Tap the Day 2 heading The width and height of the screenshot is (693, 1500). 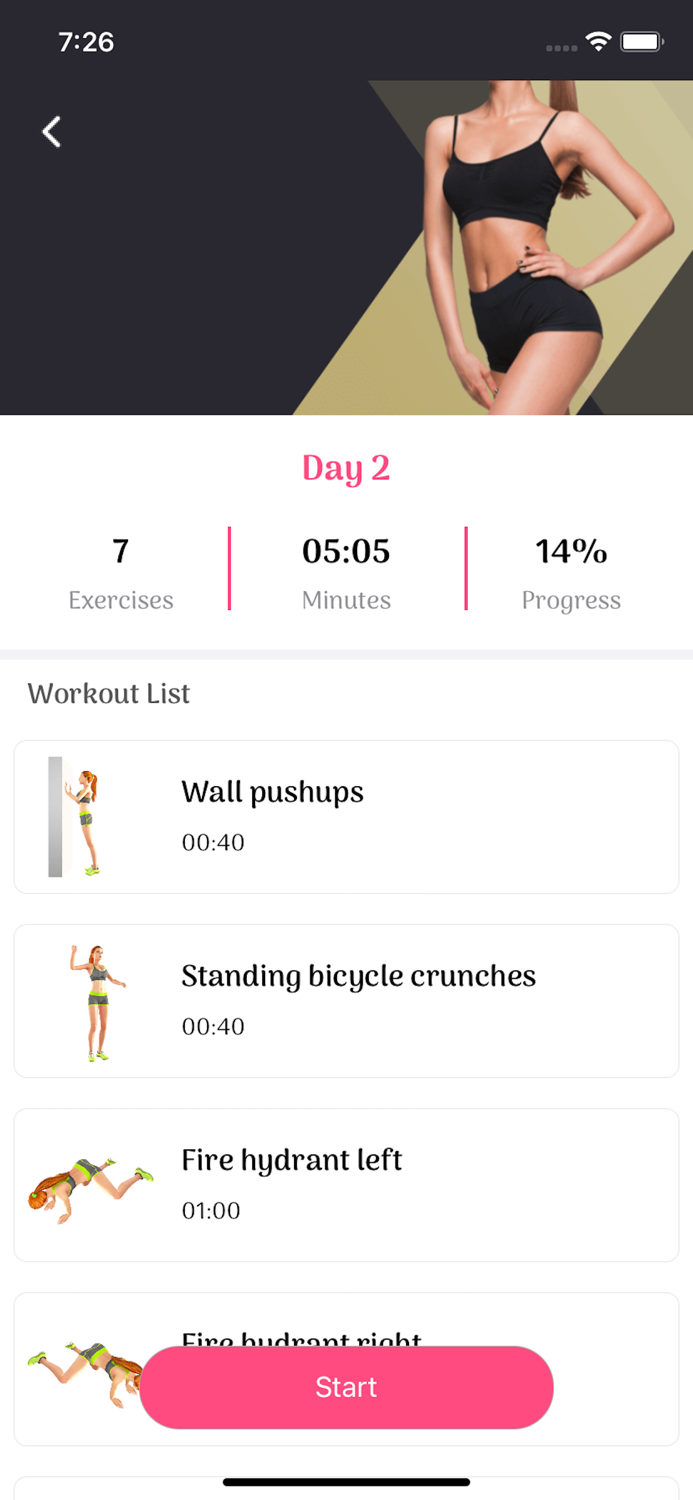[346, 468]
